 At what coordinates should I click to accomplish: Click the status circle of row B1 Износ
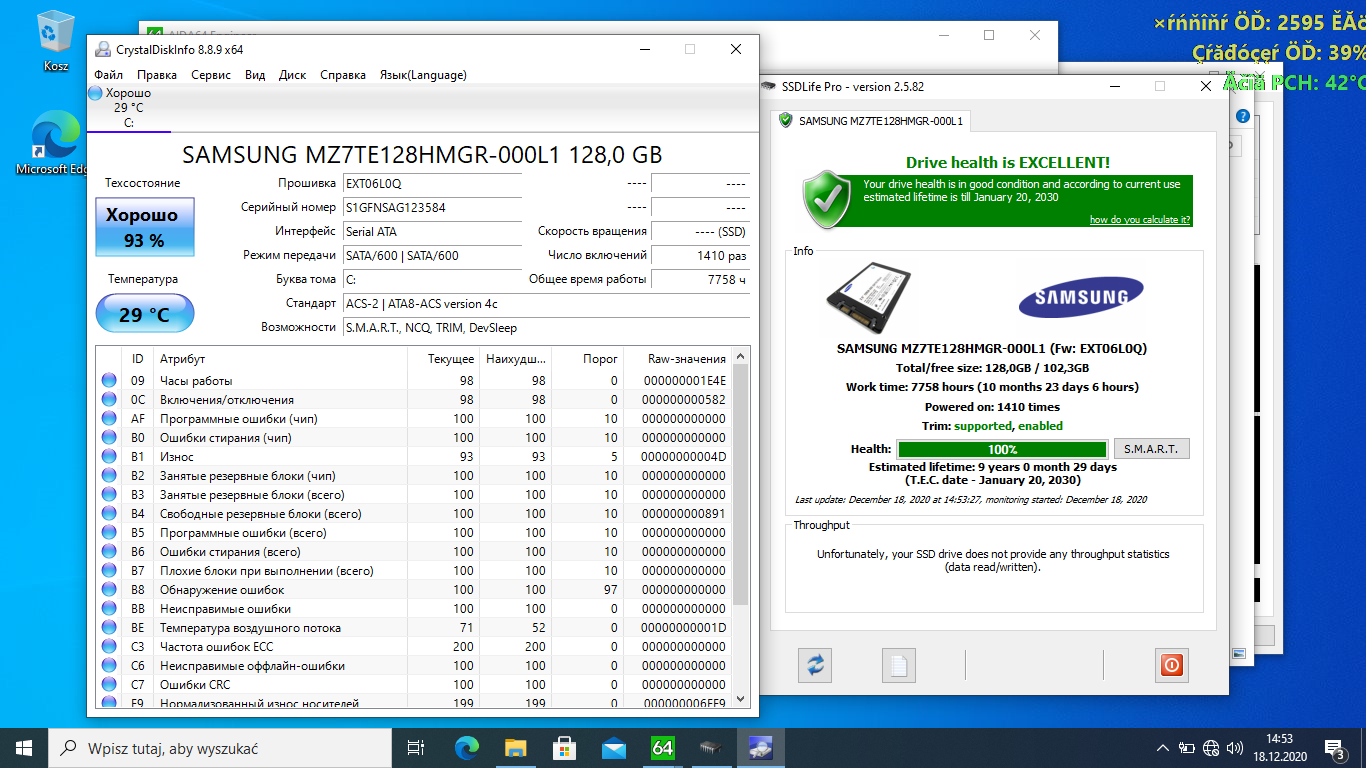click(x=109, y=457)
